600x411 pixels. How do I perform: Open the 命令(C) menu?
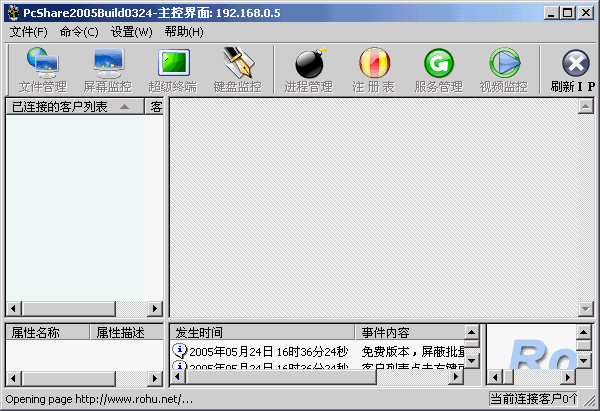[x=79, y=32]
